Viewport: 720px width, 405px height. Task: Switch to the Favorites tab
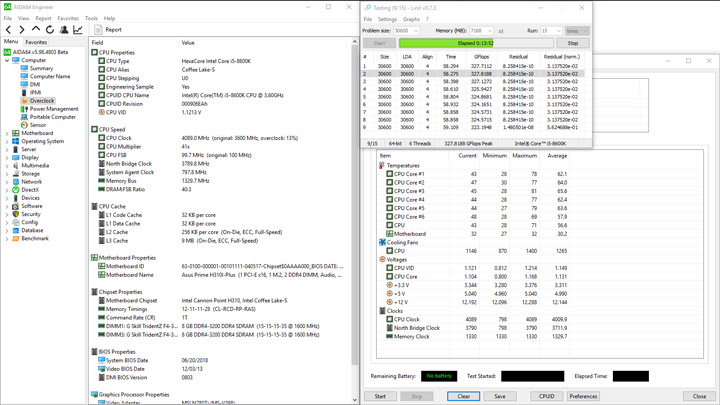coord(36,43)
